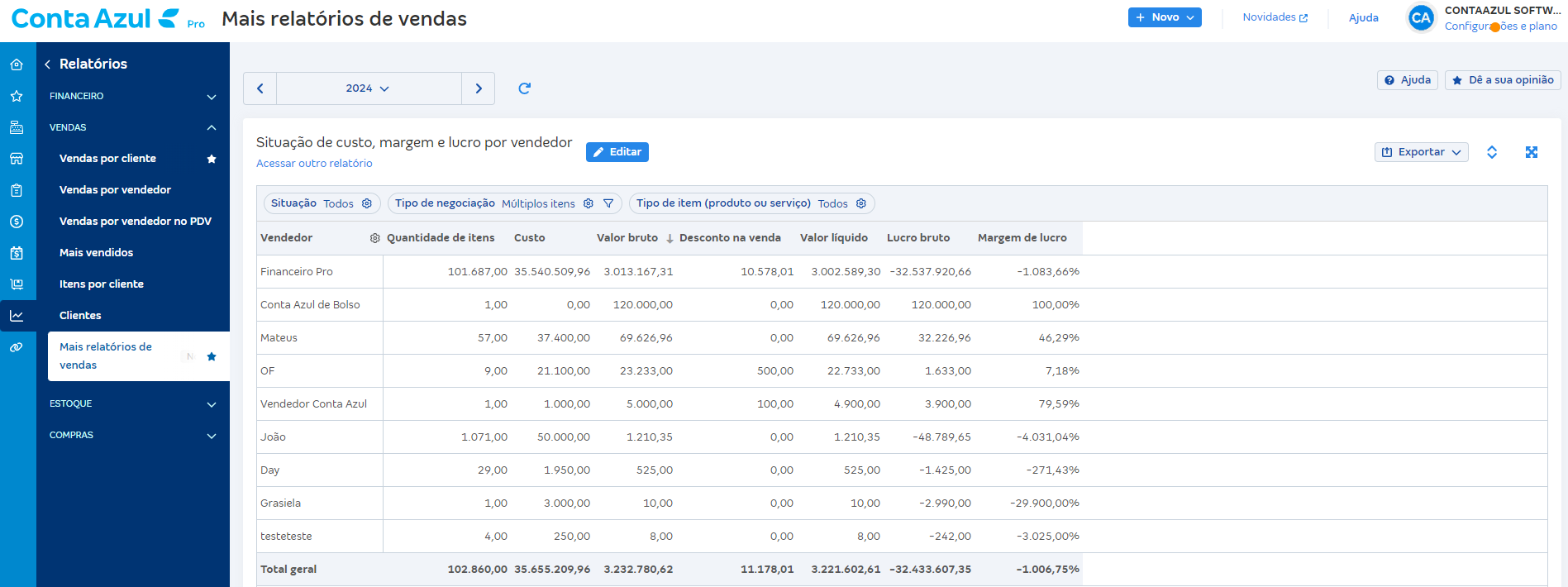Sort by Lucro bruto column header
This screenshot has width=1568, height=587.
pyautogui.click(x=918, y=238)
